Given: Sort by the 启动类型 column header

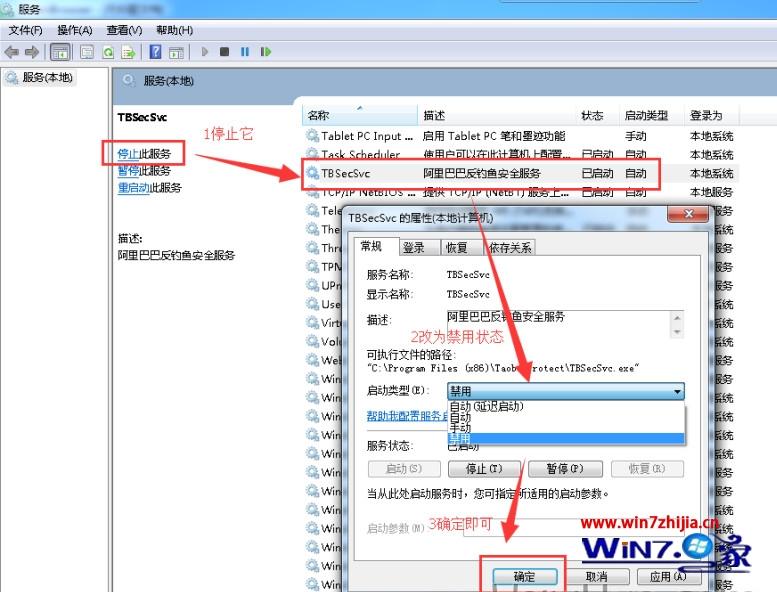Looking at the screenshot, I should [x=652, y=115].
